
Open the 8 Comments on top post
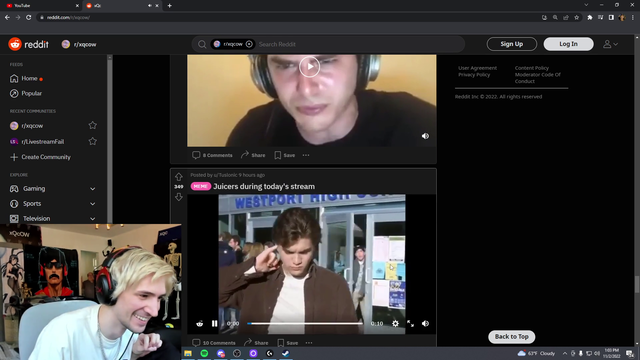212,155
